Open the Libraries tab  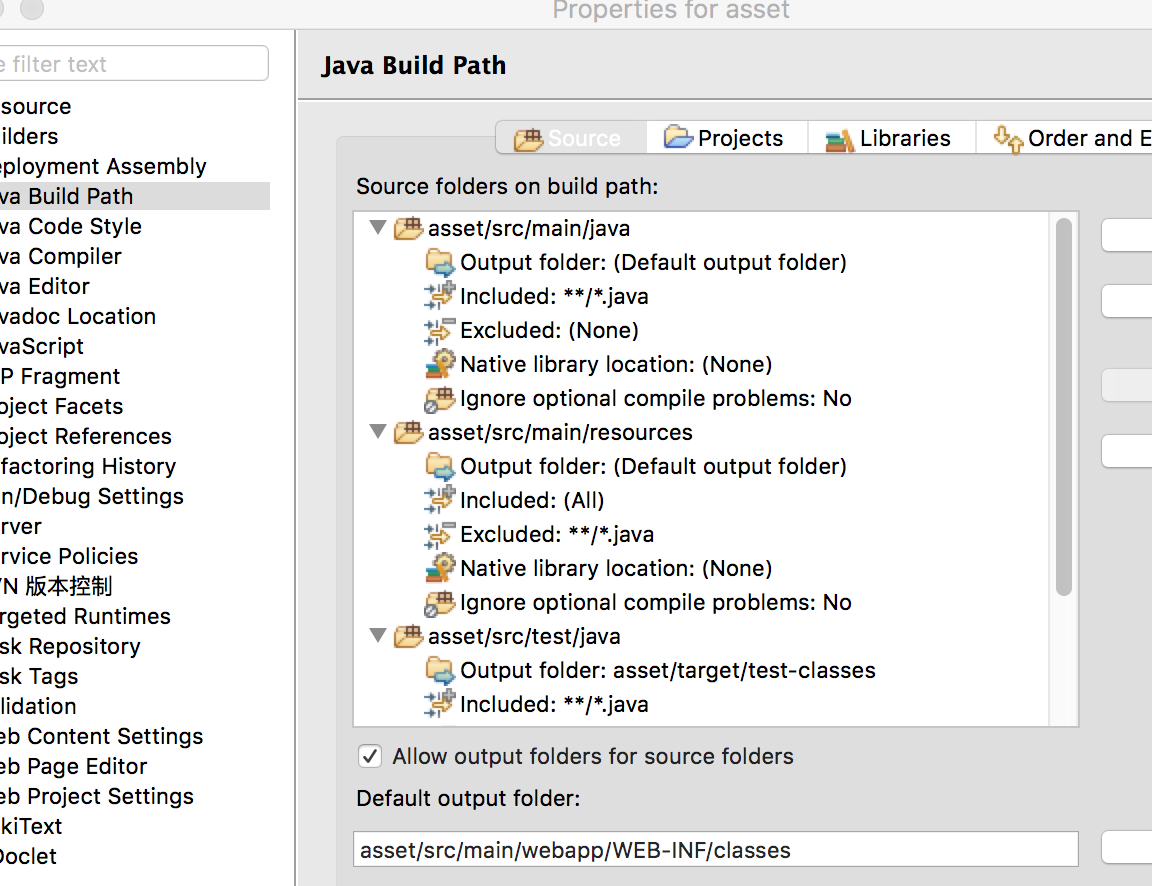[890, 138]
